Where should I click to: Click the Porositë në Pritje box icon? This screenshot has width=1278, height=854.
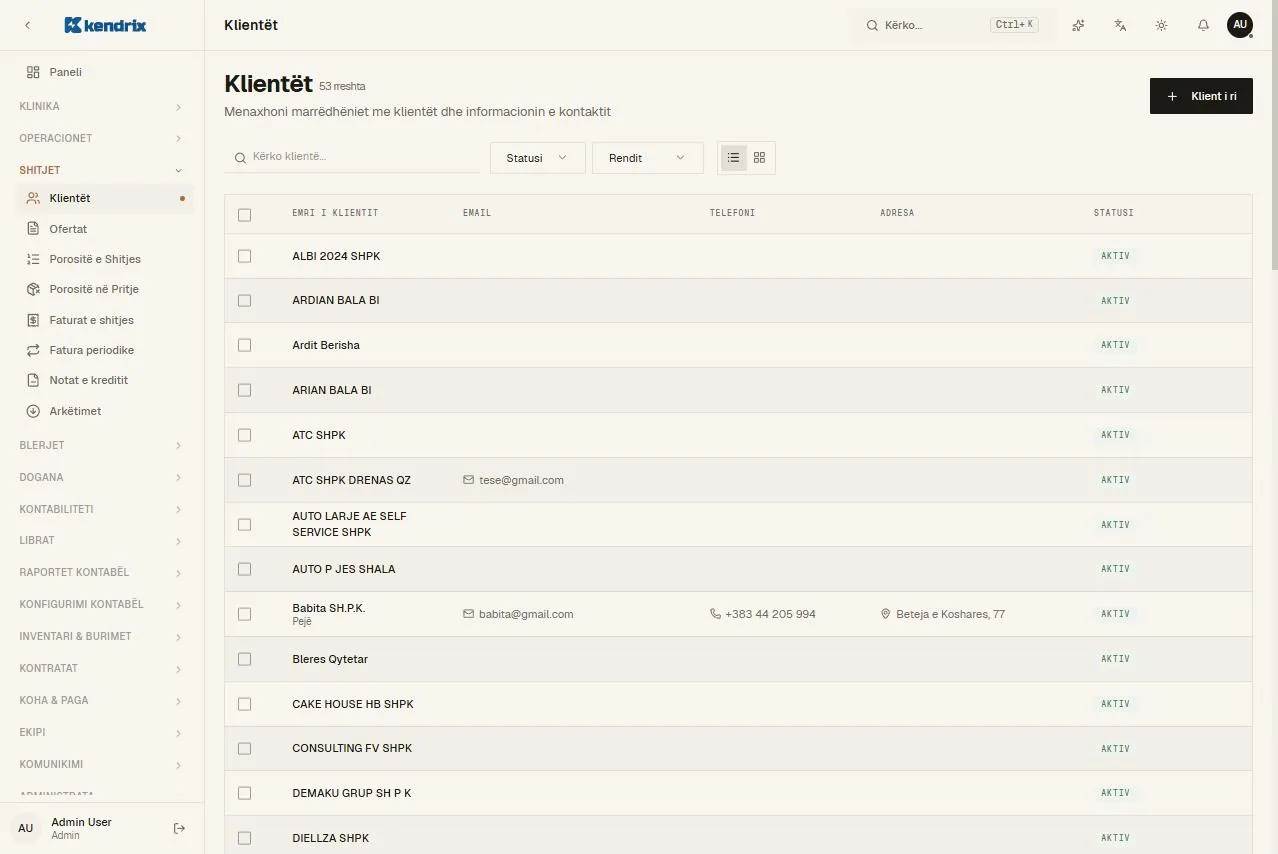click(x=33, y=289)
